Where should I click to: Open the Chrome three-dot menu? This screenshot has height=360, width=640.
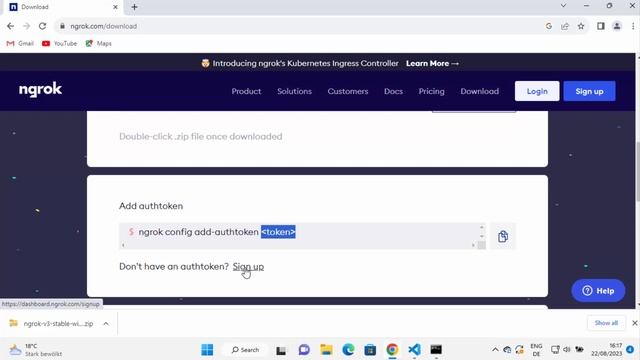pyautogui.click(x=633, y=26)
